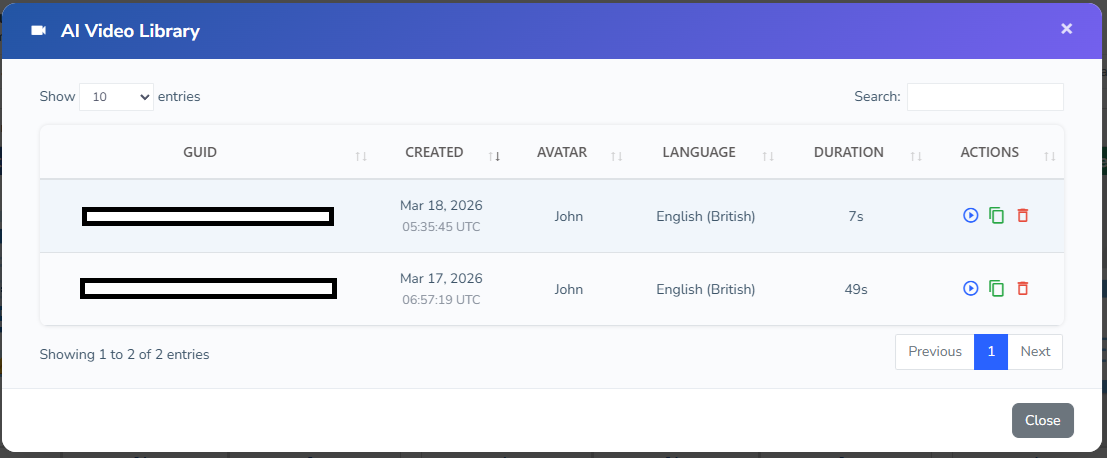The width and height of the screenshot is (1107, 458).
Task: Click the Actions column sort arrows
Action: [1049, 156]
